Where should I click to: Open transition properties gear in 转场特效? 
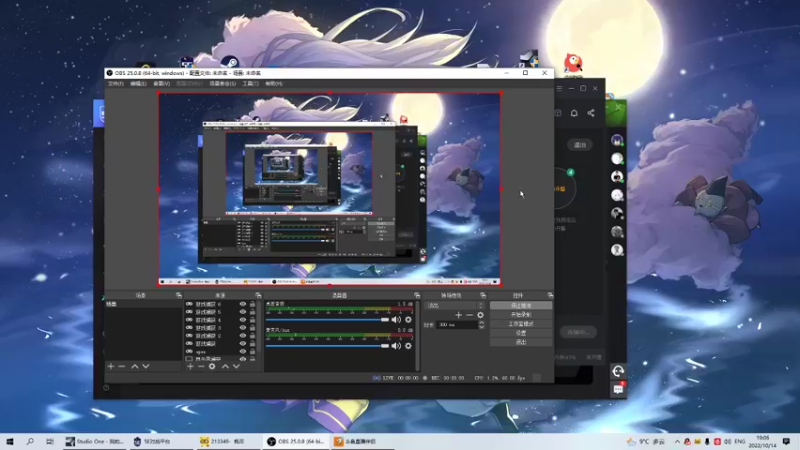click(x=480, y=315)
